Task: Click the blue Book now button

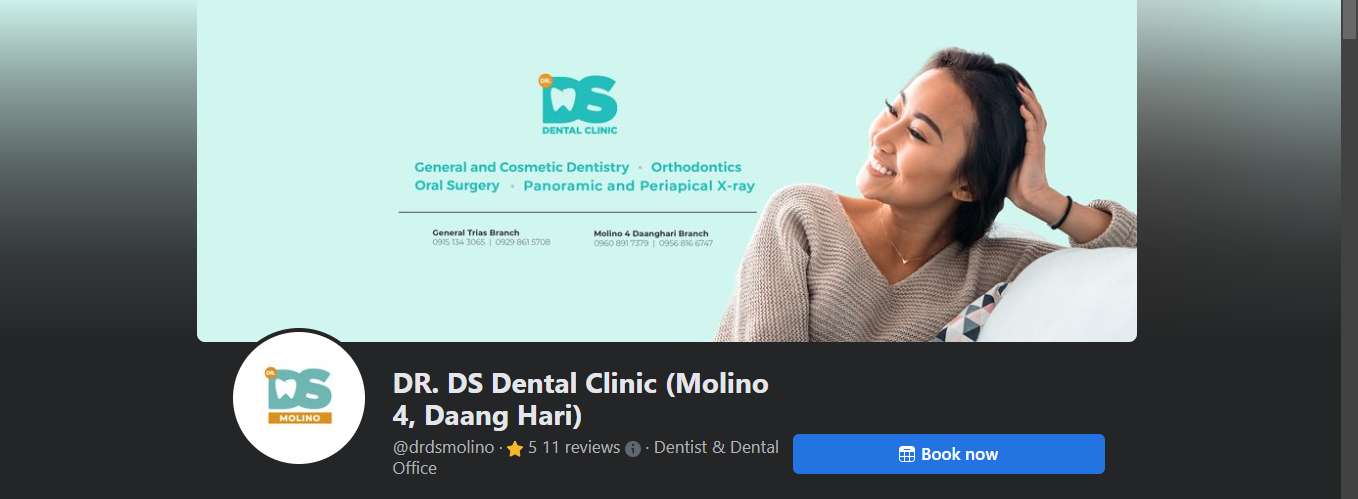Action: click(948, 454)
